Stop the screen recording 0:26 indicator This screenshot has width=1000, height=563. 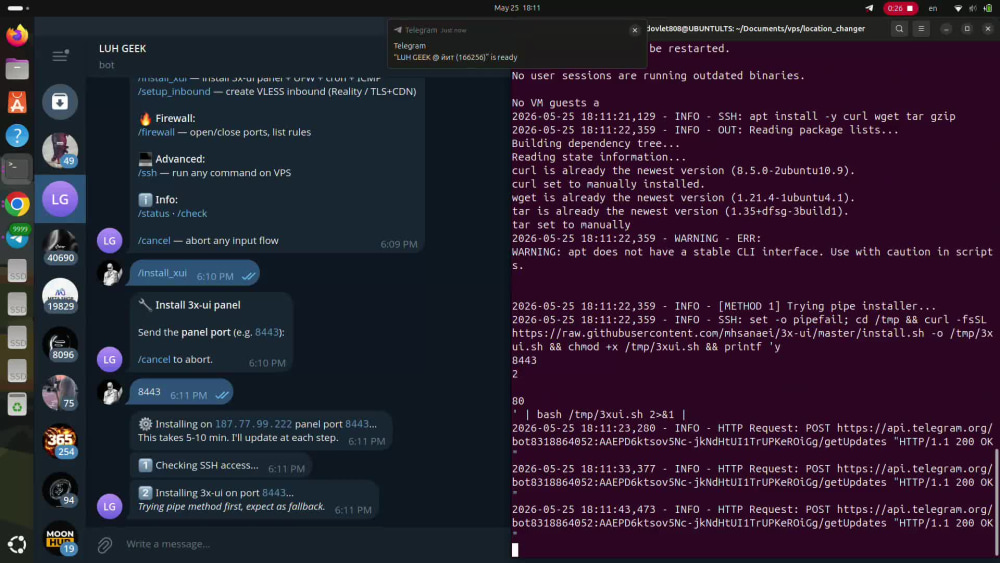pos(900,8)
